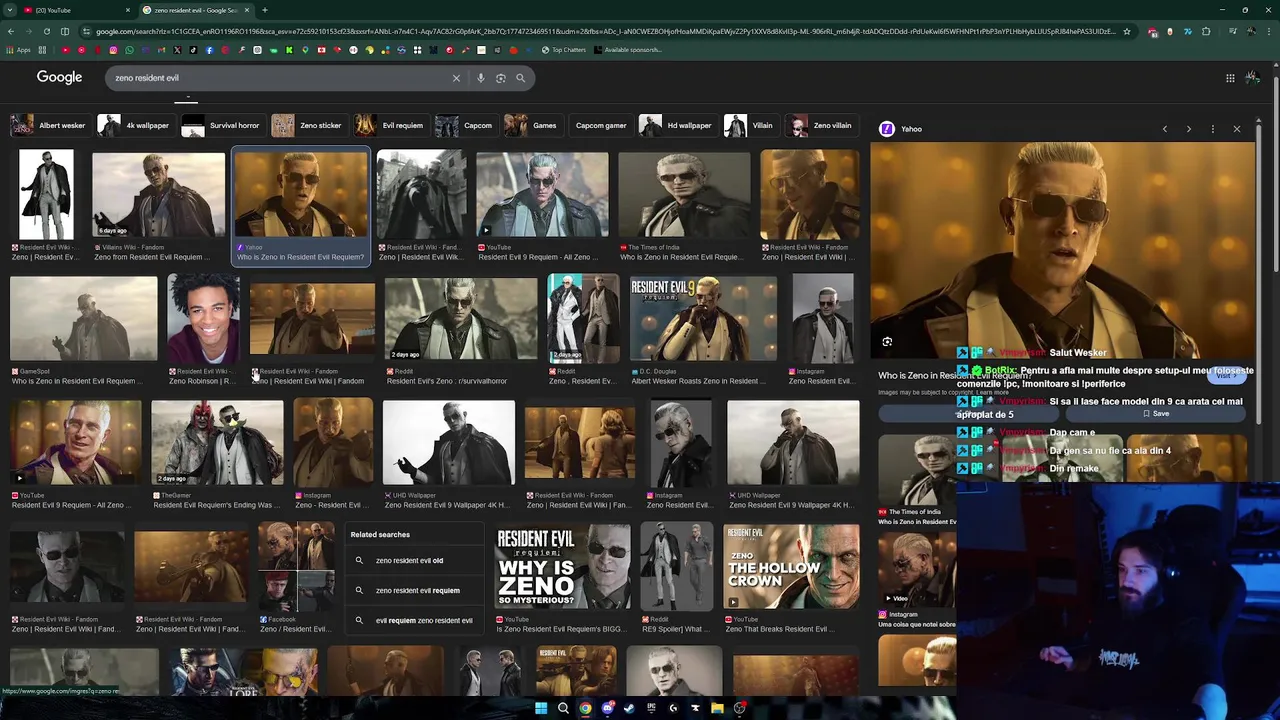Screen dimensions: 1280x720
Task: Open Epic Games launcher from taskbar
Action: [x=651, y=708]
